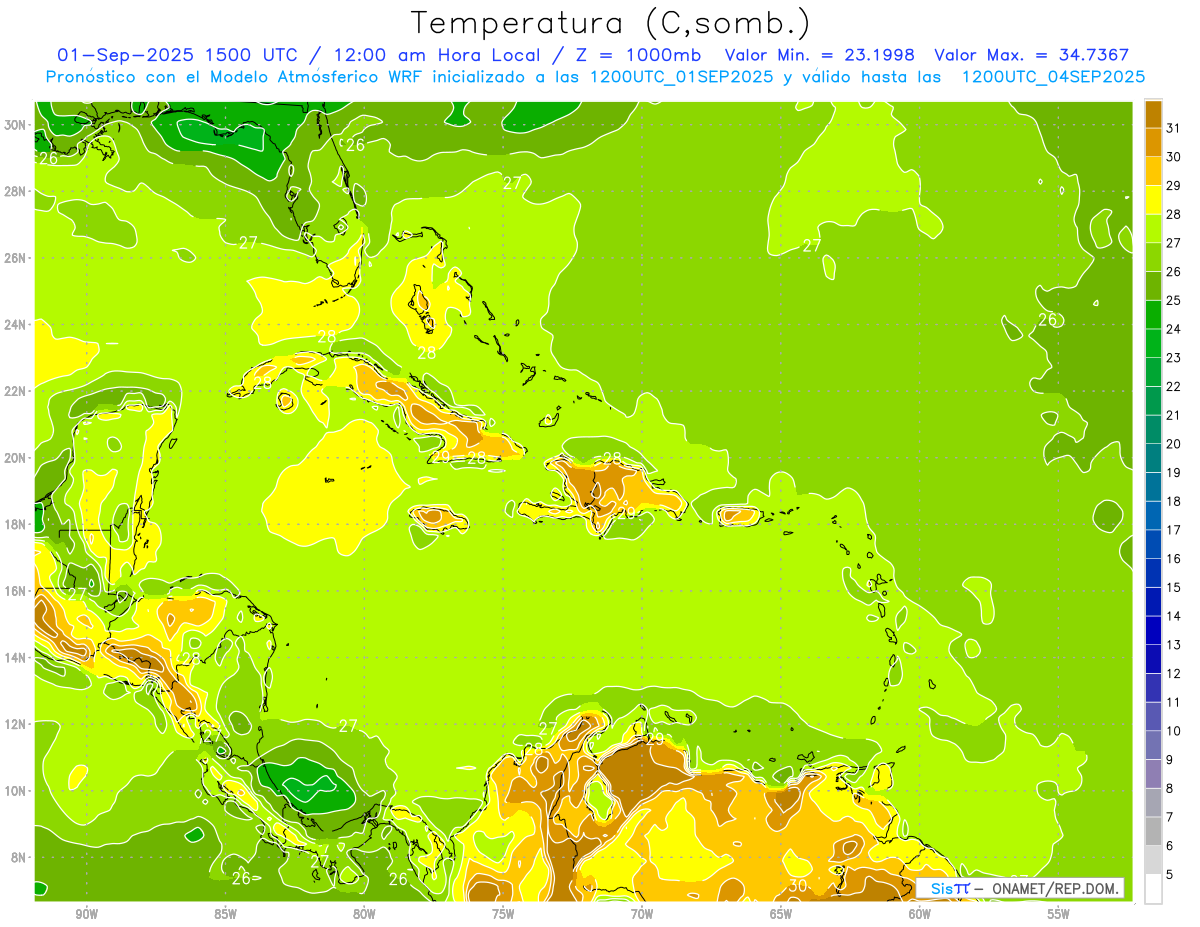1200x927 pixels.
Task: Click the 20N latitude axis label
Action: (15, 458)
